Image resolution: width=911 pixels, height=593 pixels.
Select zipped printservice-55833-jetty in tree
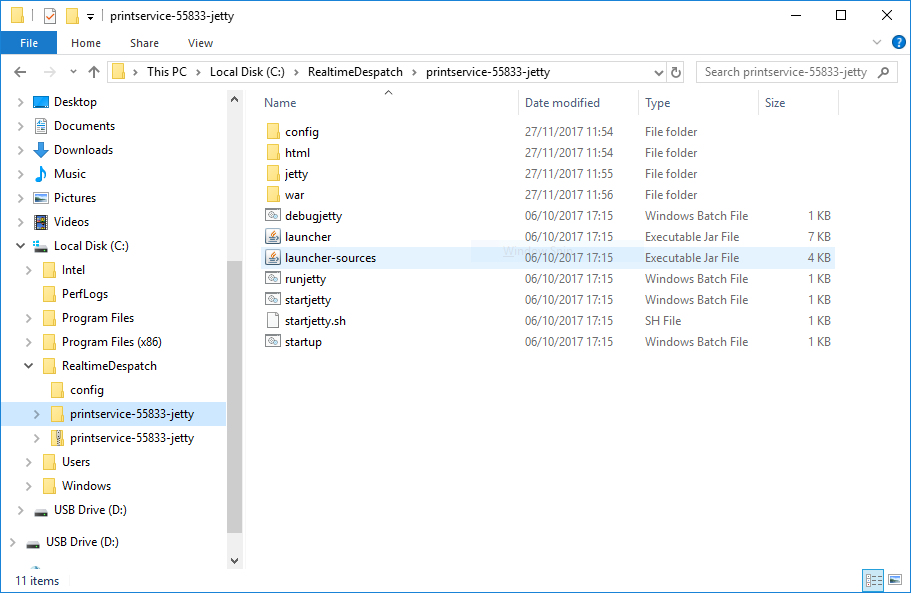pos(132,438)
